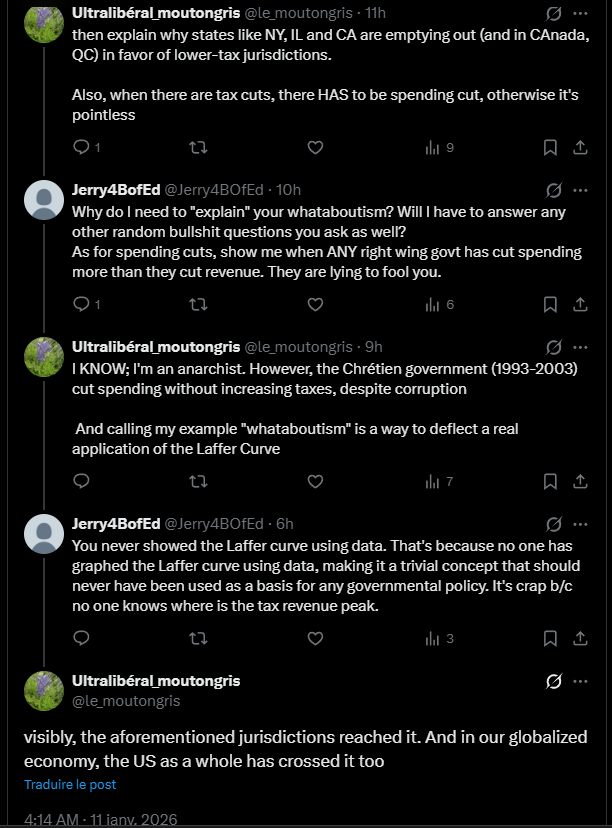This screenshot has width=612, height=828.
Task: Toggle like on Jerry4BofEd's "whataboutism" tweet
Action: 314,304
